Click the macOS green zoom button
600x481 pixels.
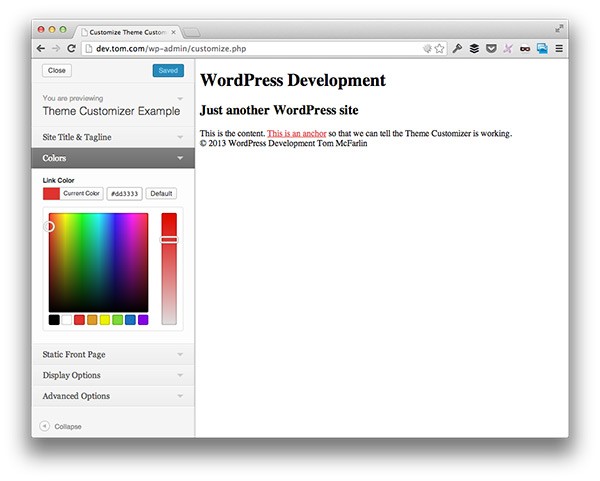coord(63,29)
